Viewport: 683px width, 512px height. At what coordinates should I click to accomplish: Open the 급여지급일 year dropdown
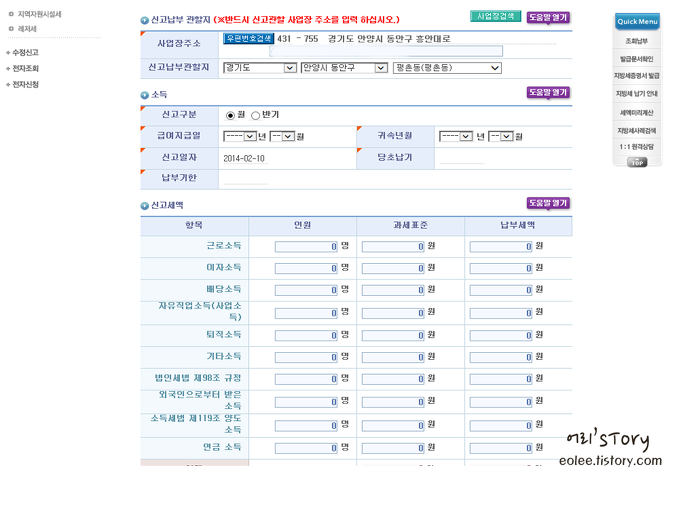(240, 136)
